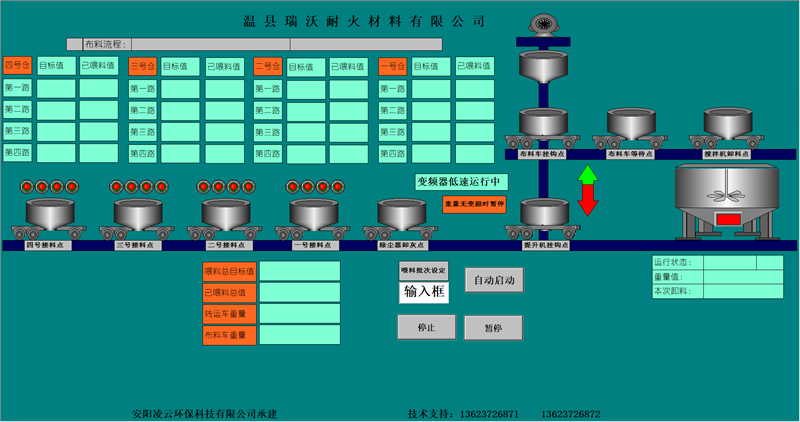Click the green up arrow of the hoist
800x422 pixels.
[588, 177]
